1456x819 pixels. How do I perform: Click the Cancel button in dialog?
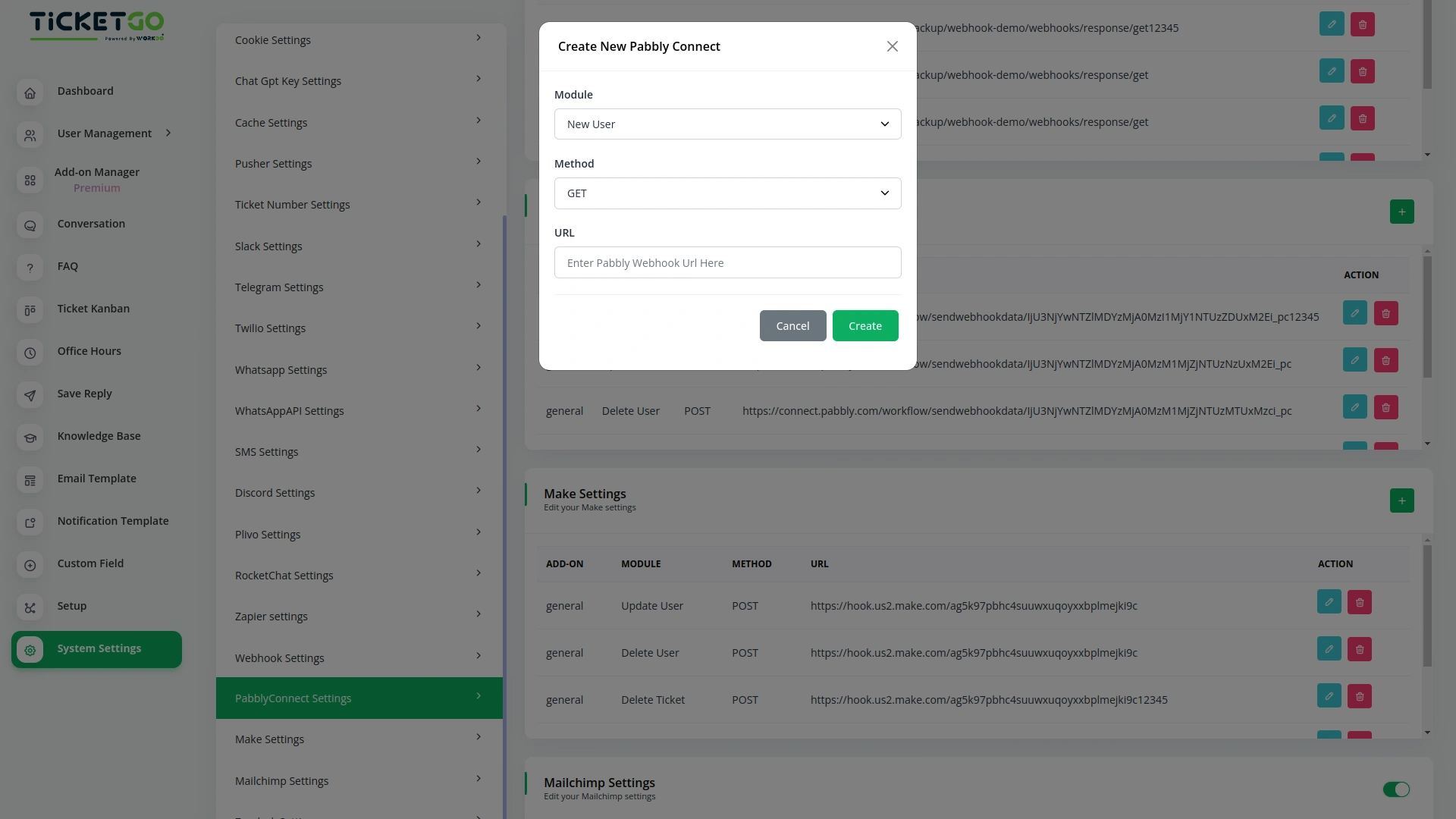(792, 326)
